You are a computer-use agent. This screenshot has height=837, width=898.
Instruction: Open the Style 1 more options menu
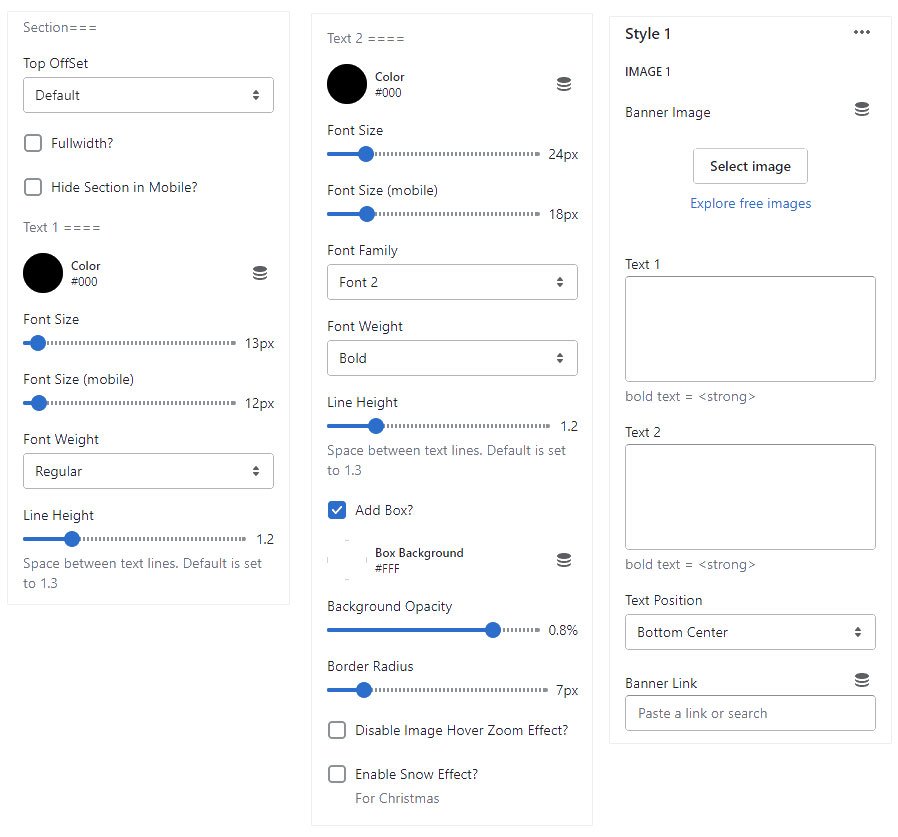click(862, 33)
